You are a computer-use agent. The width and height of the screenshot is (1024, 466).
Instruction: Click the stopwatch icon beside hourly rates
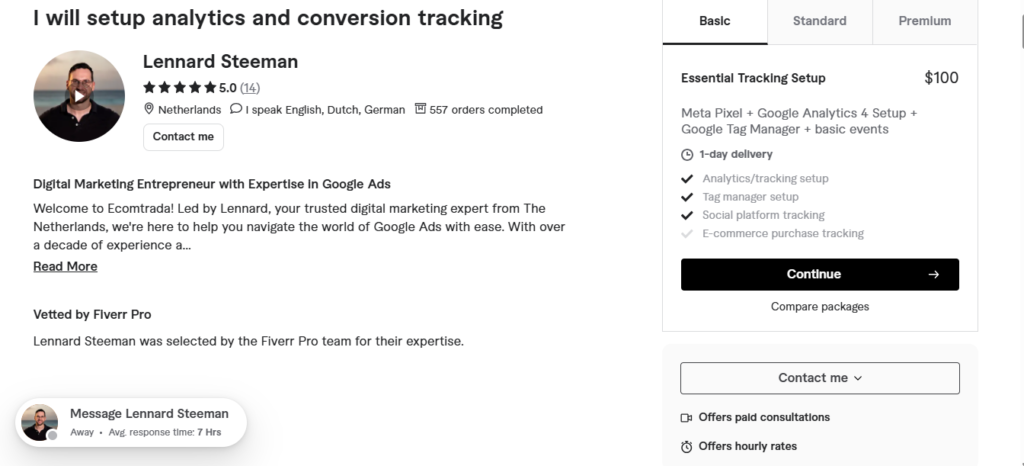(686, 447)
